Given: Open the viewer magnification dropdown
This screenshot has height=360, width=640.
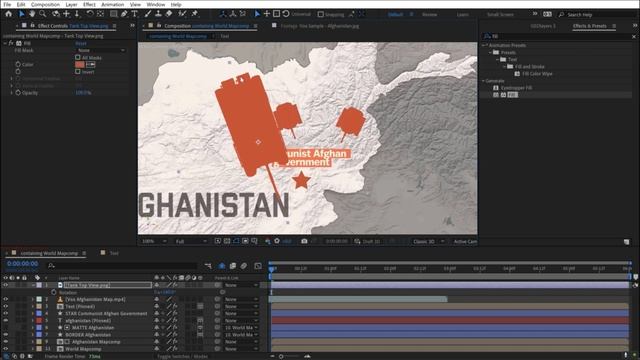Looking at the screenshot, I should coord(154,241).
